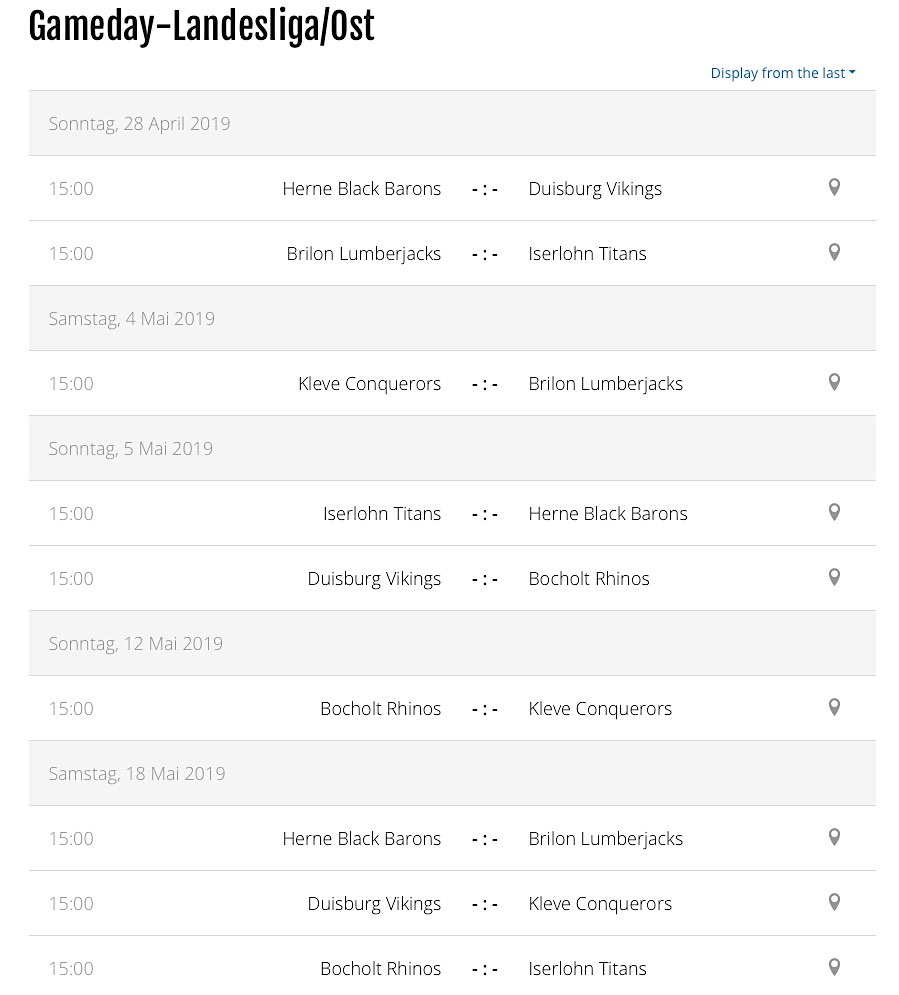Expand the 'Display from the last' dropdown
This screenshot has height=995, width=899.
(782, 73)
